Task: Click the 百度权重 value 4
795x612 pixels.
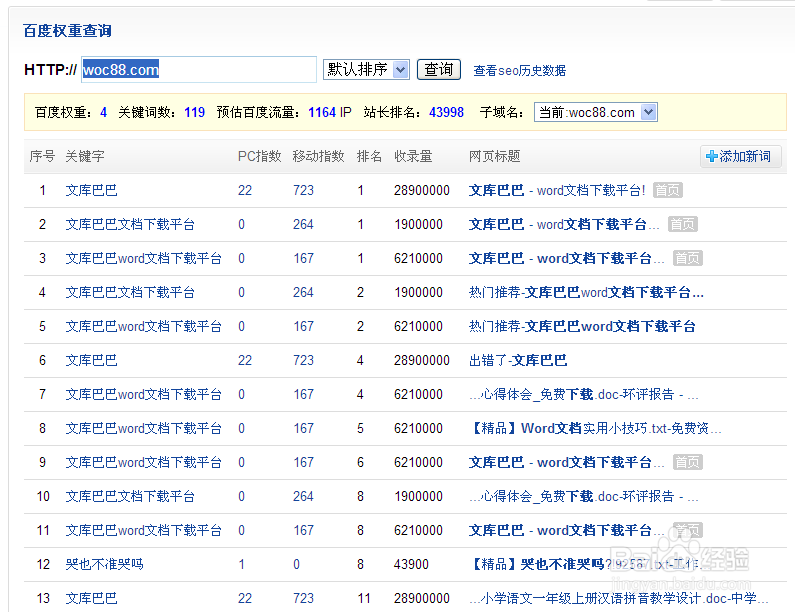Action: coord(103,112)
